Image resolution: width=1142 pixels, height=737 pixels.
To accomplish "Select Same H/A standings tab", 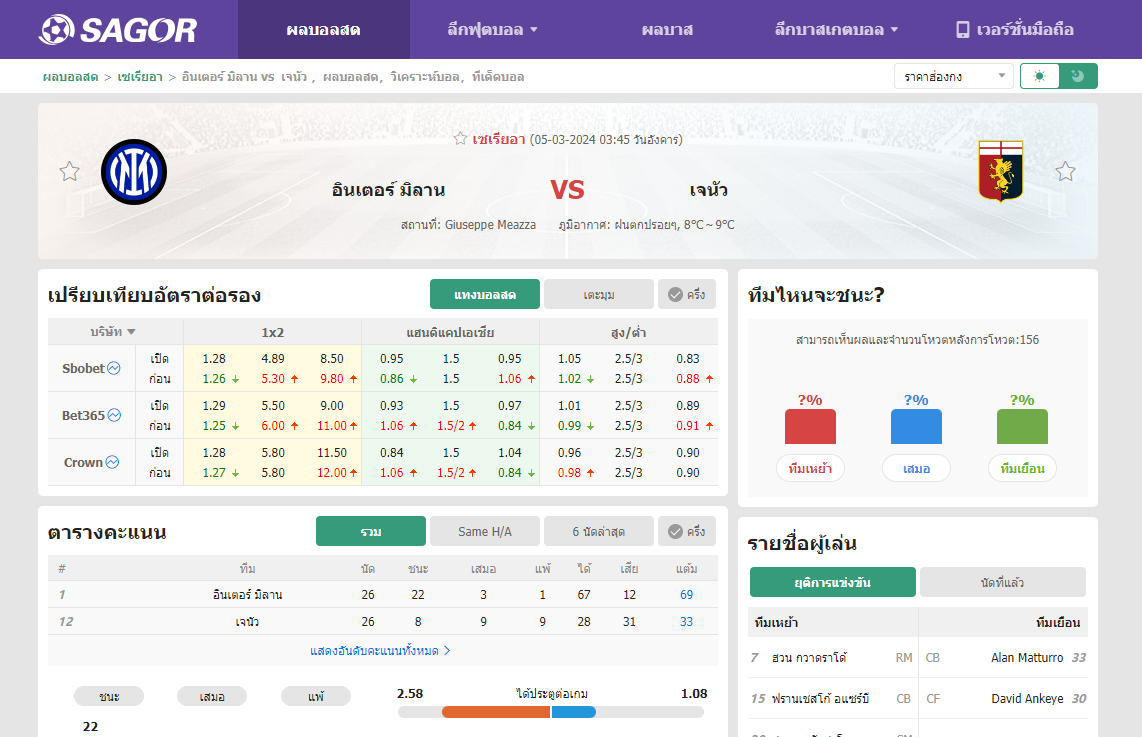I will click(x=485, y=532).
